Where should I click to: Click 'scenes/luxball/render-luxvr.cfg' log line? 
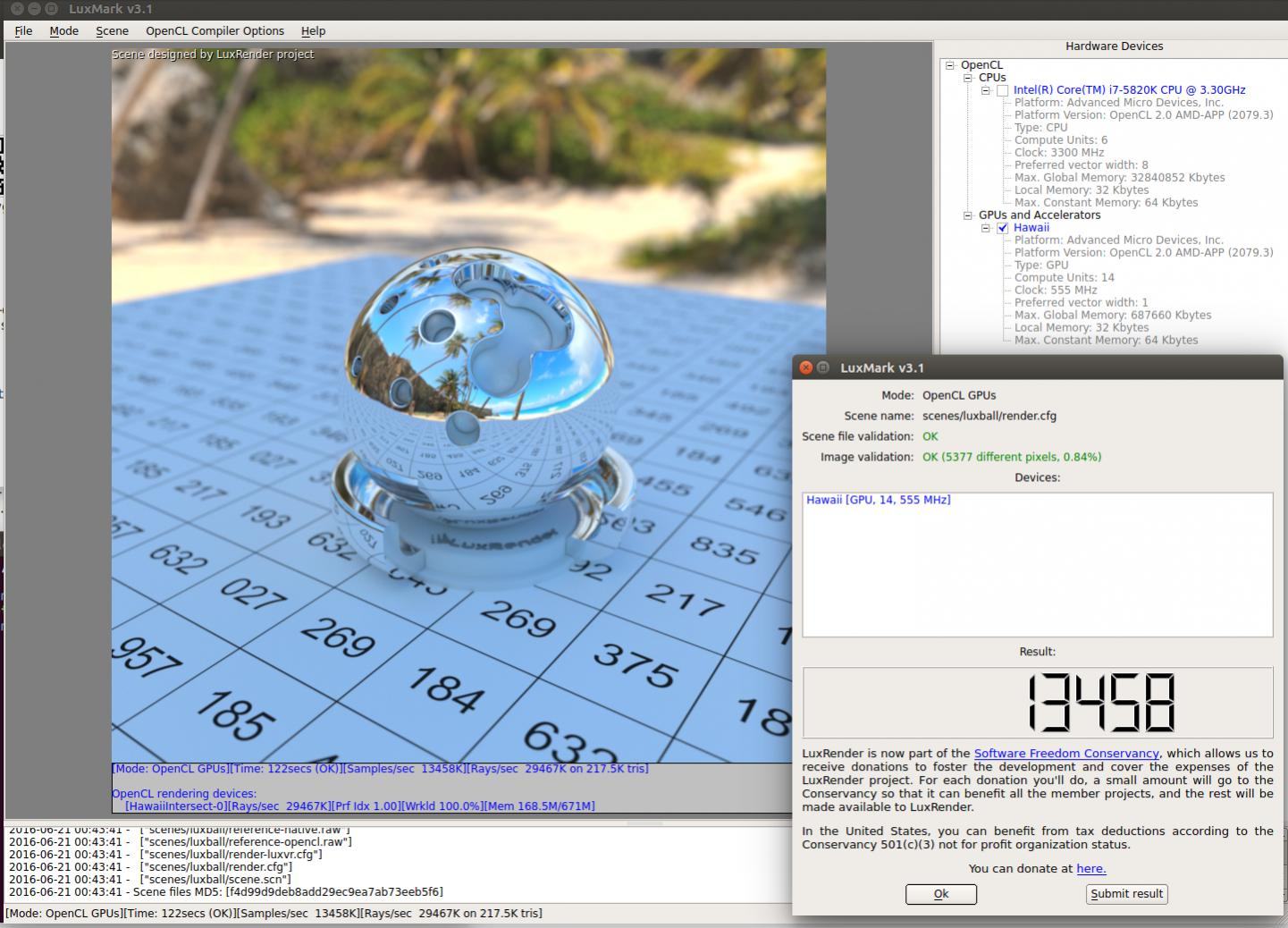tap(165, 855)
